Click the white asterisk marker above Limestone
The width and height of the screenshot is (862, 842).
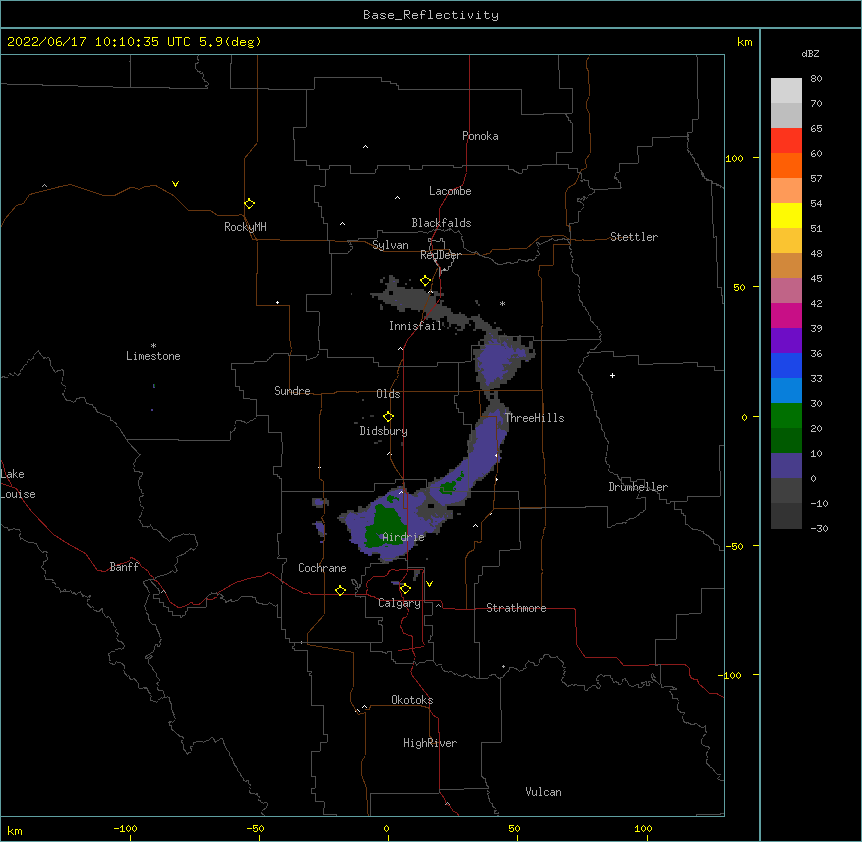pos(153,346)
